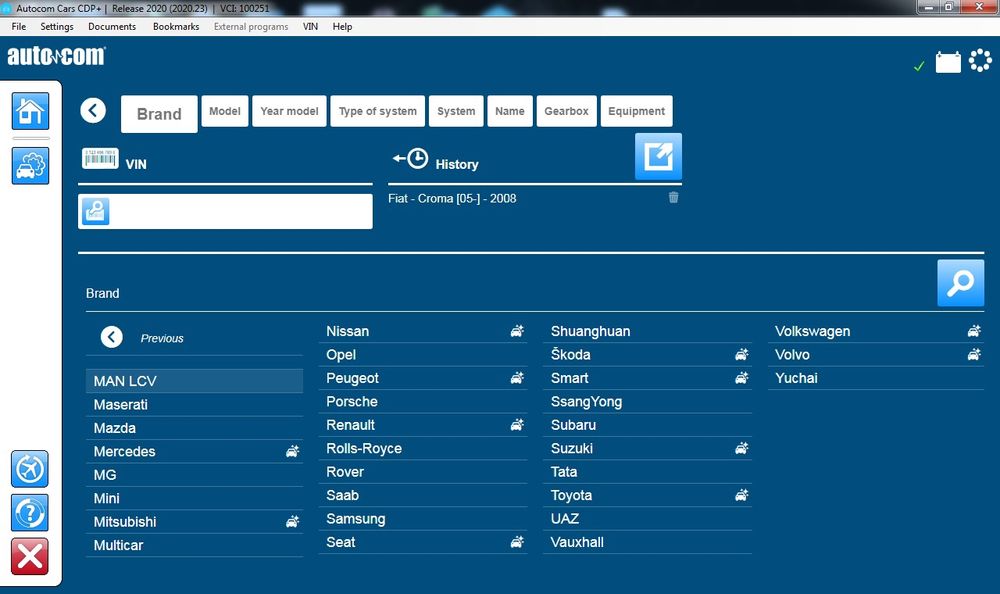Click the dotted circle loading icon
Viewport: 1000px width, 594px height.
[x=980, y=61]
